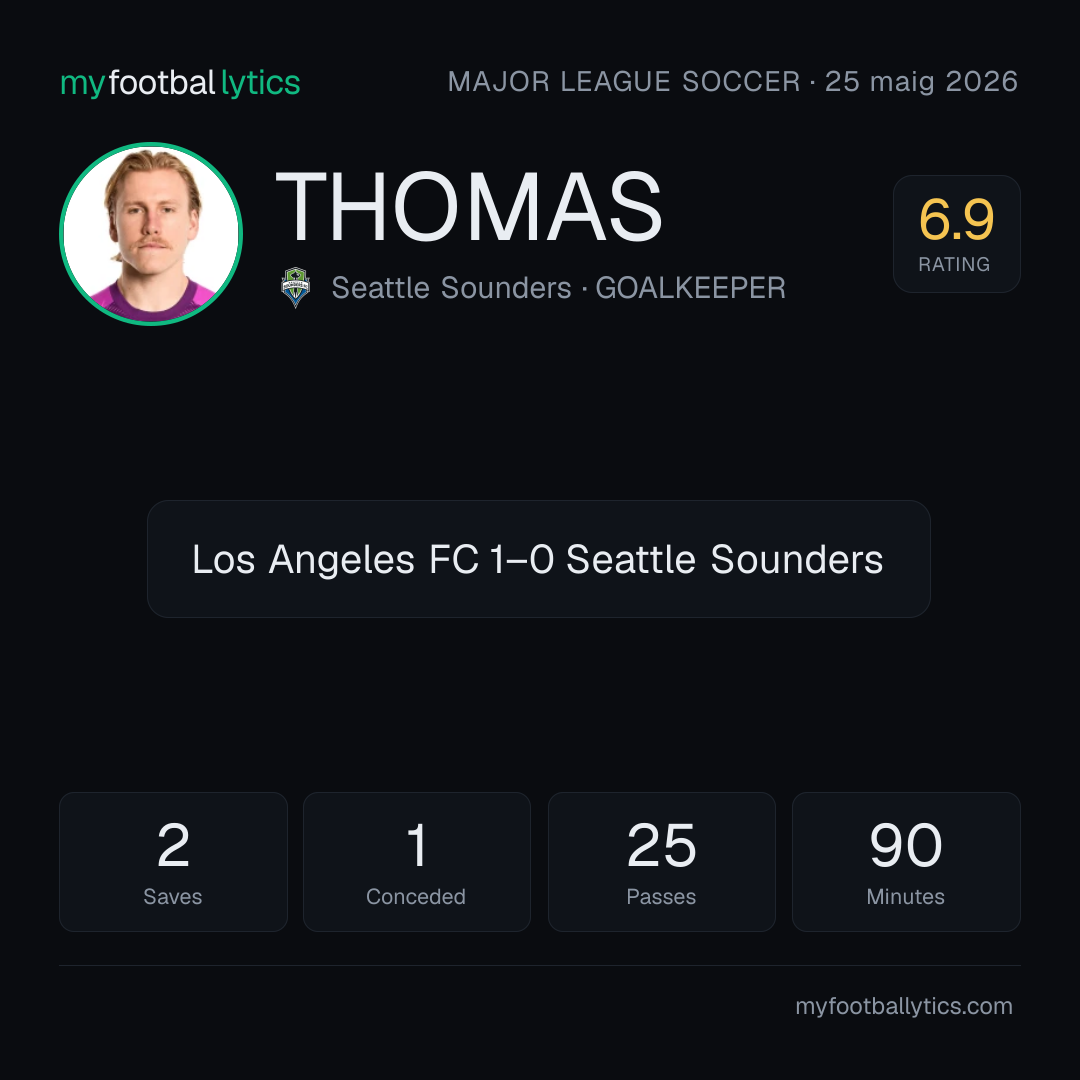
Task: Click the number 90 in Minutes
Action: 906,845
